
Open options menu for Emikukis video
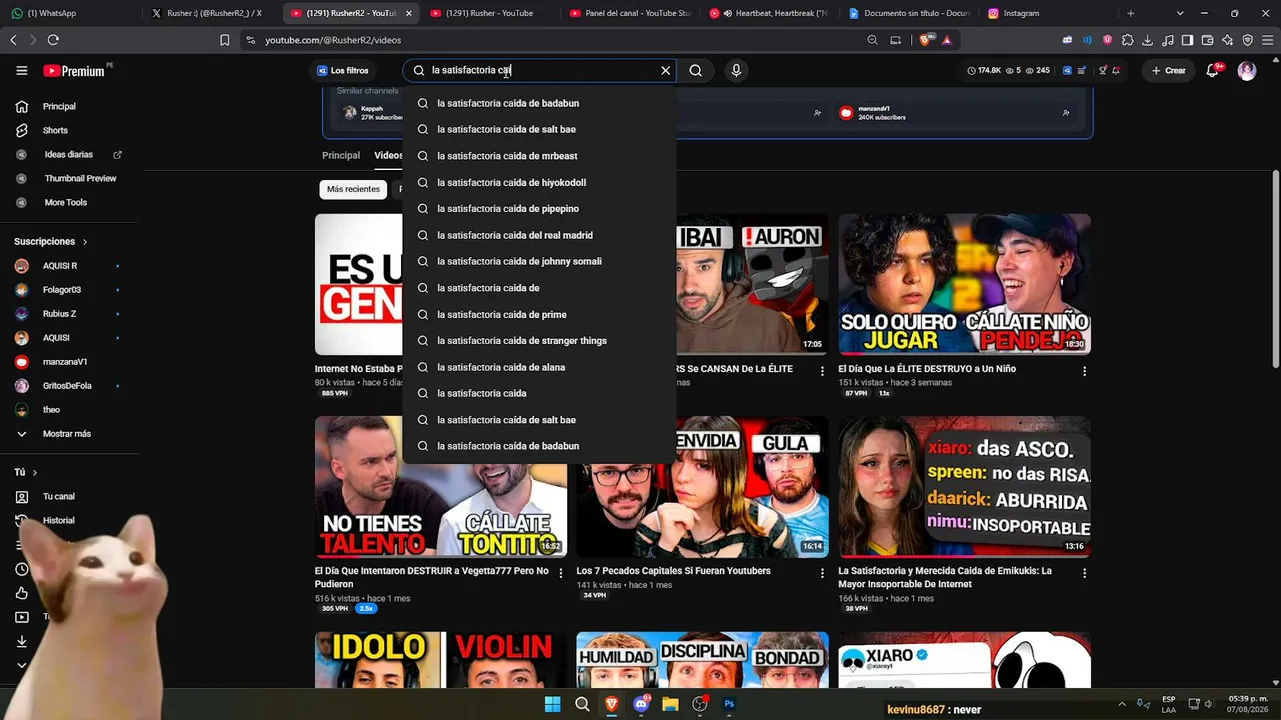click(x=1084, y=573)
